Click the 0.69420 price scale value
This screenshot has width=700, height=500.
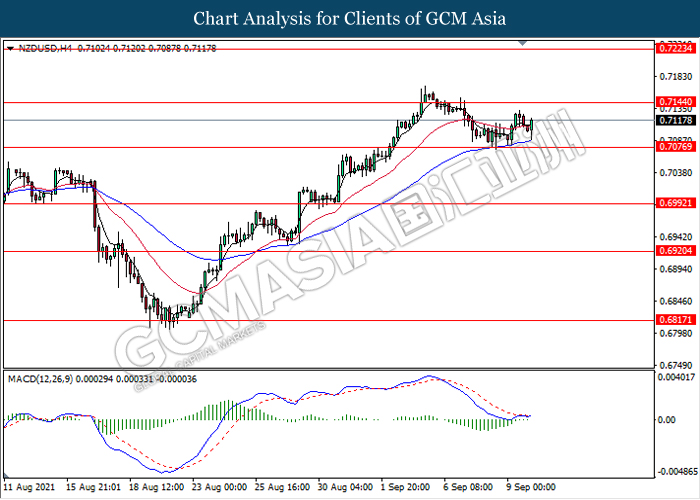pos(676,237)
